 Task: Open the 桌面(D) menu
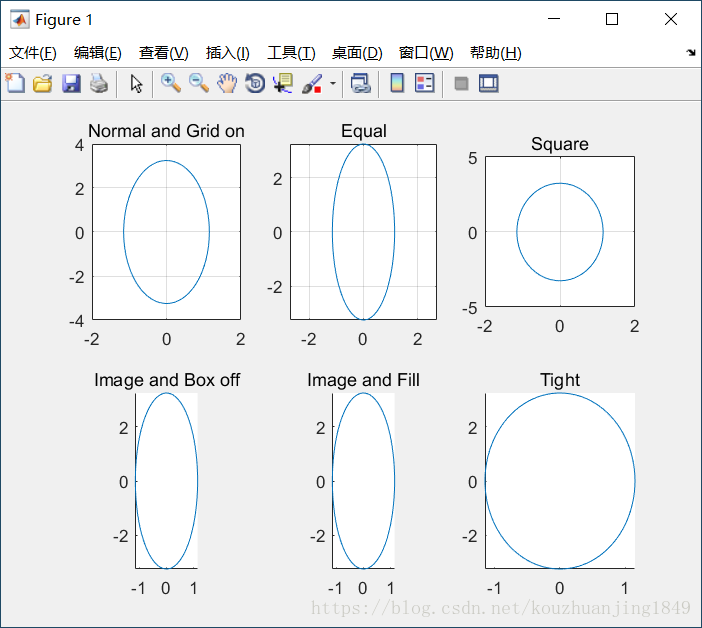tap(357, 53)
